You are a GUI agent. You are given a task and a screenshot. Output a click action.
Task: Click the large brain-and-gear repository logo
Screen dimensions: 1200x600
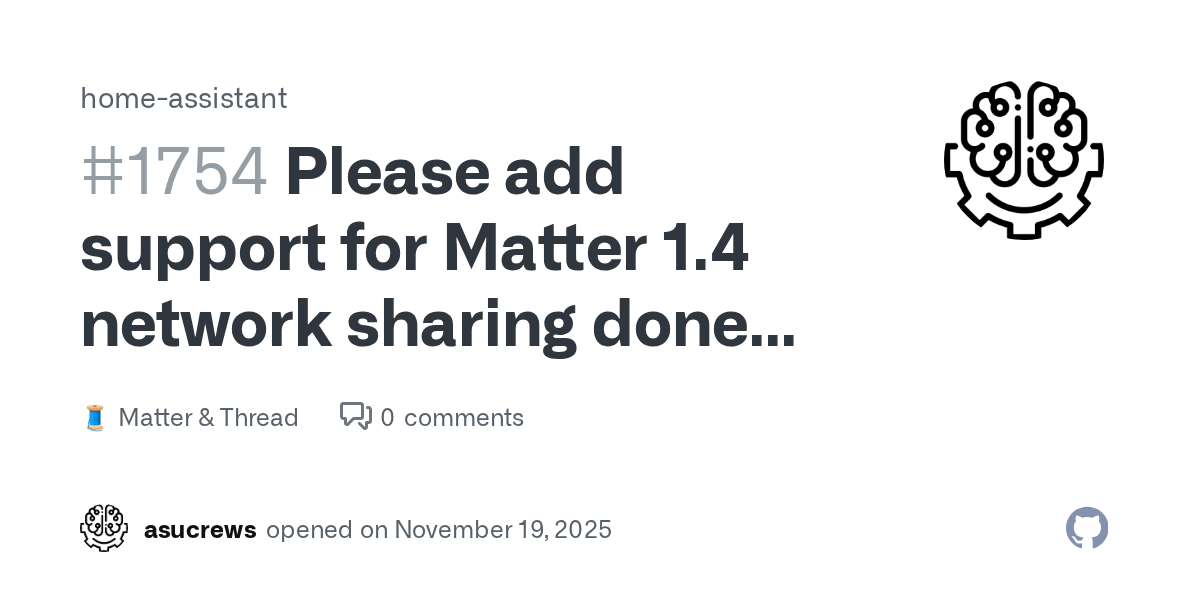(x=1023, y=160)
